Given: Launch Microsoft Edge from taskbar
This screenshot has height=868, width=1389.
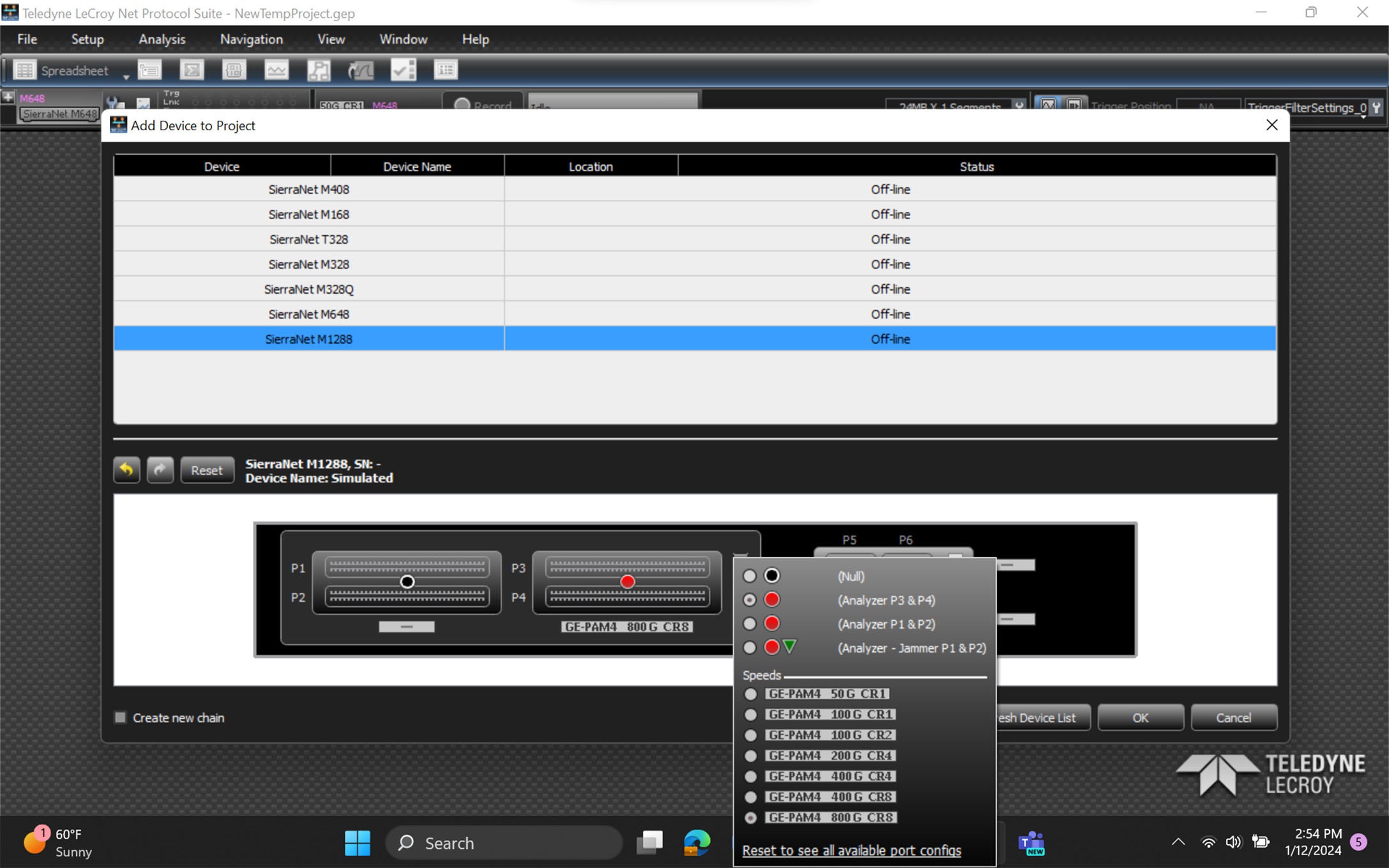Looking at the screenshot, I should point(697,843).
